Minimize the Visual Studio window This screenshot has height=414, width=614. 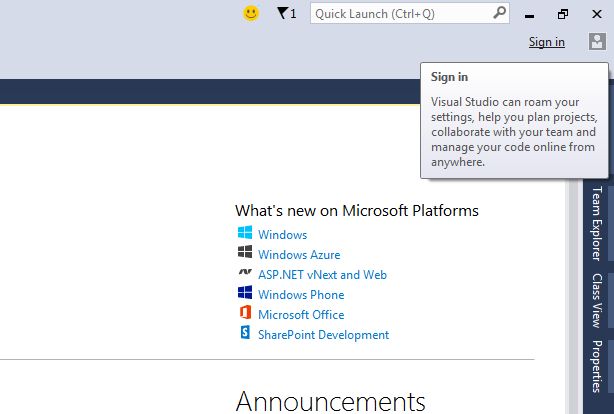[529, 14]
